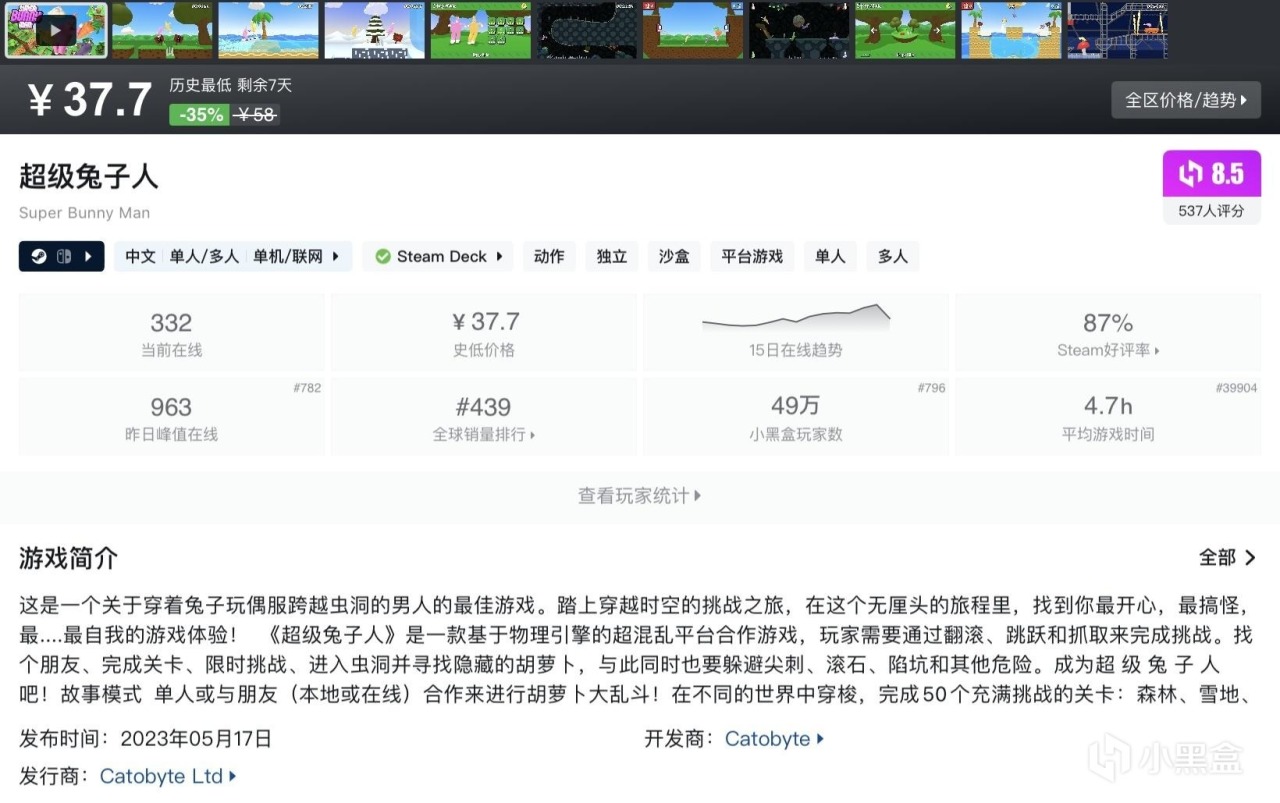The width and height of the screenshot is (1280, 803).
Task: Click the Heybox logo on the 8.5 score badge
Action: (1190, 175)
